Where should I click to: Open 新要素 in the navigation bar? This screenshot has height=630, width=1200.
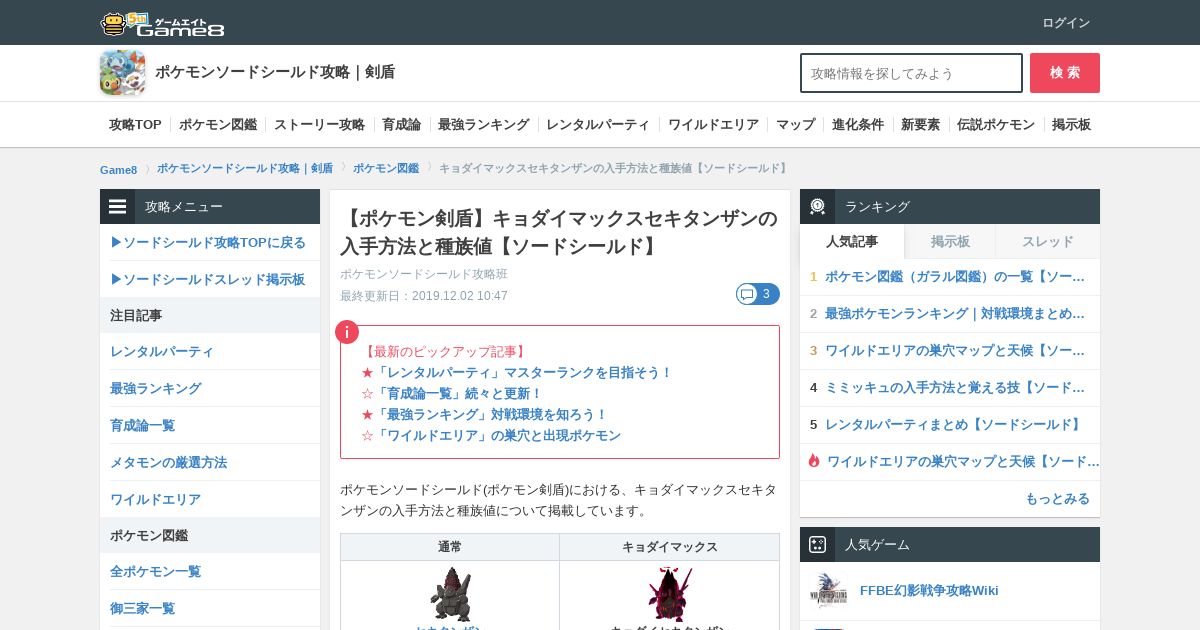point(920,125)
